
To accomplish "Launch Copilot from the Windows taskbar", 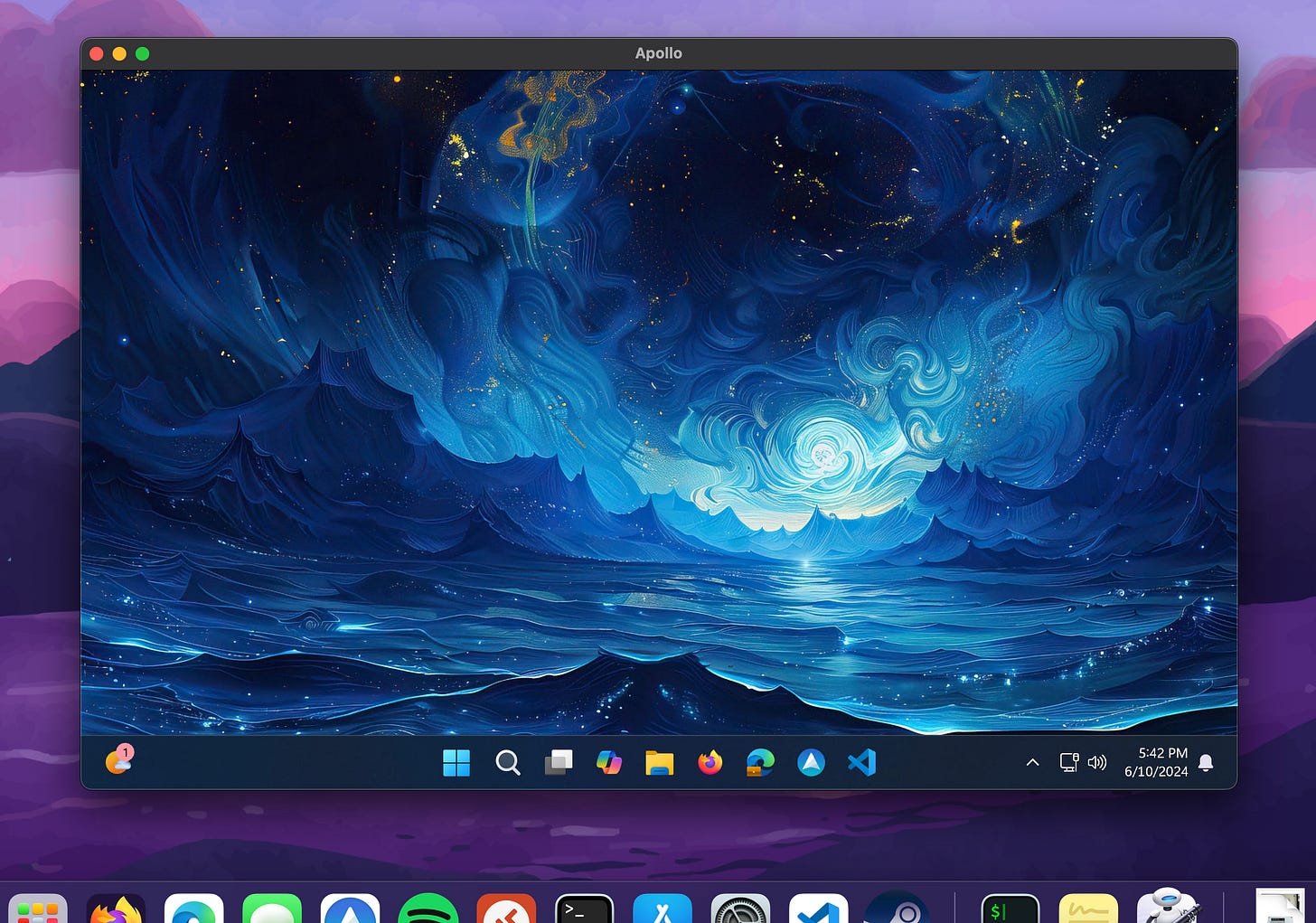I will [609, 763].
